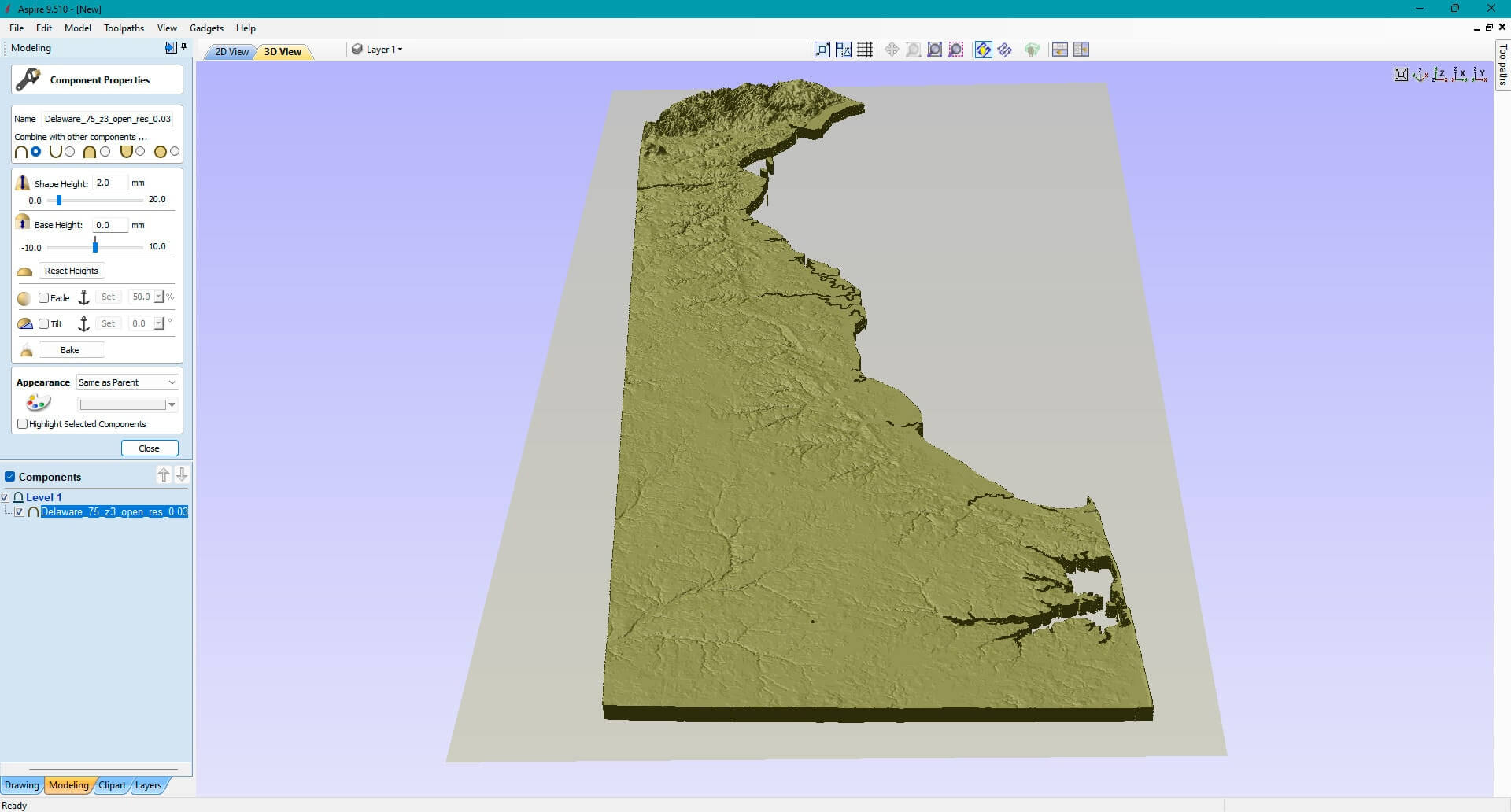This screenshot has width=1511, height=812.
Task: Toggle Level 1 visibility checkbox
Action: pos(6,497)
